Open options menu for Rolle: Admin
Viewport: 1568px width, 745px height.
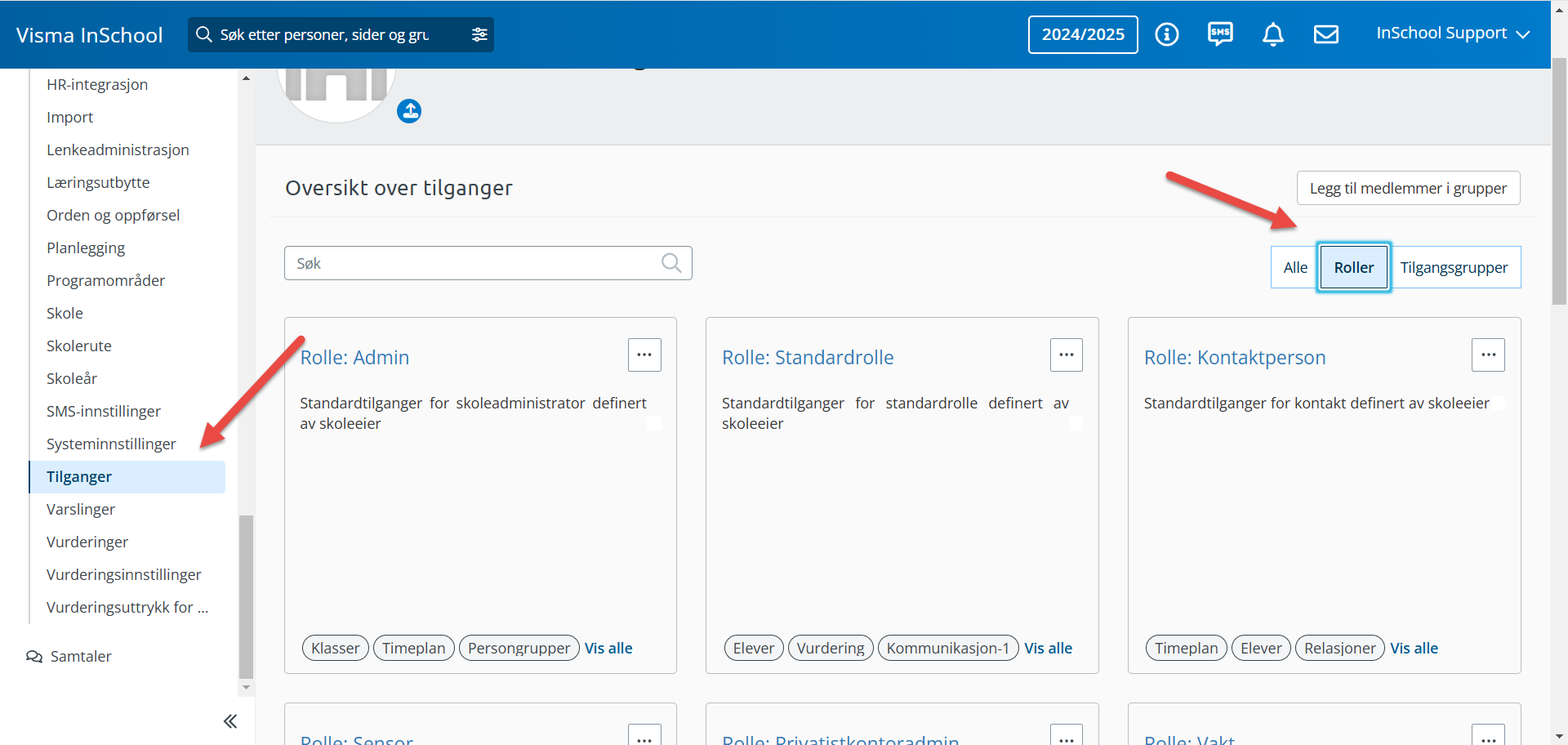[x=644, y=355]
